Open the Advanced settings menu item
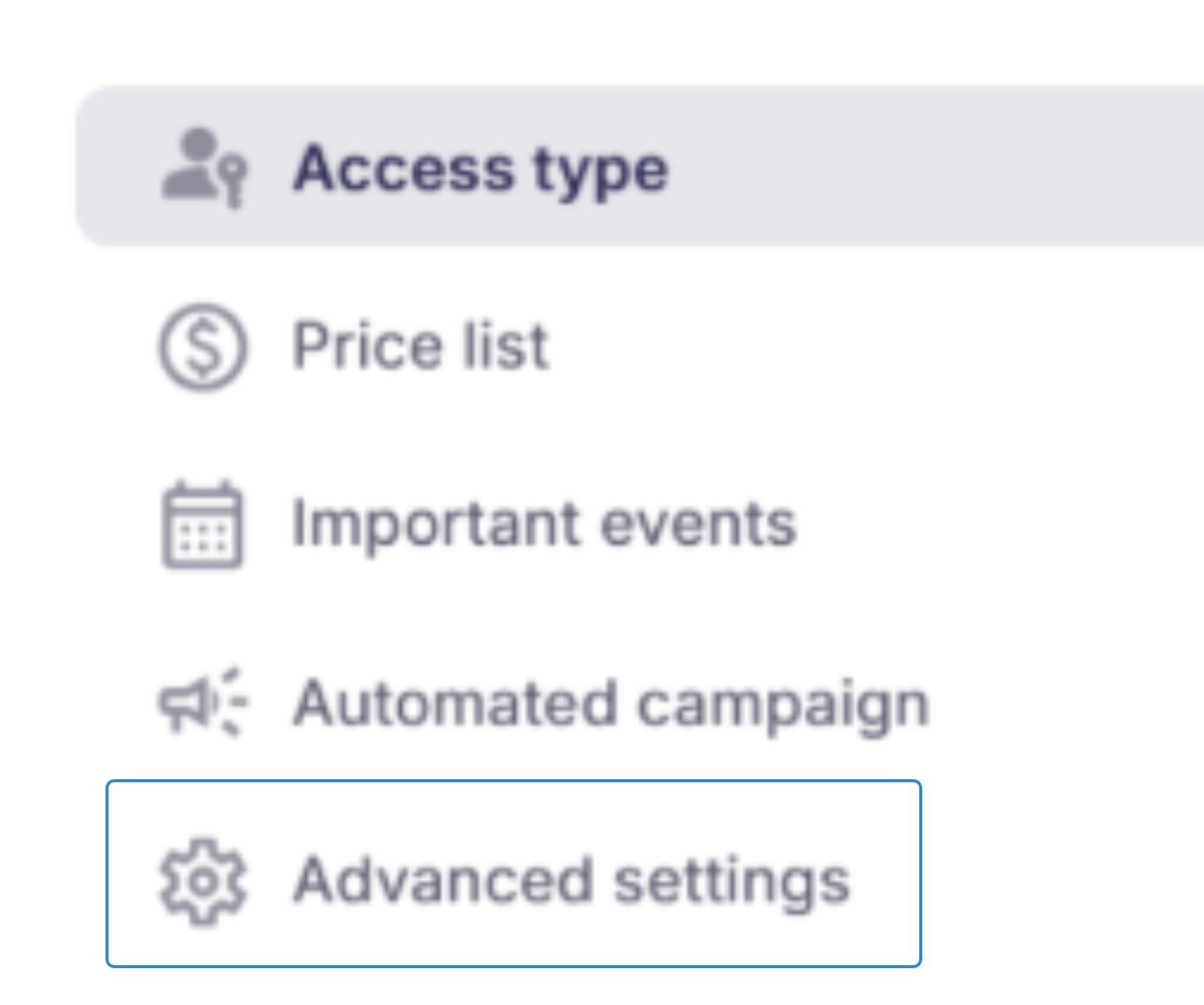Viewport: 1204px width, 1005px height. coord(572,881)
